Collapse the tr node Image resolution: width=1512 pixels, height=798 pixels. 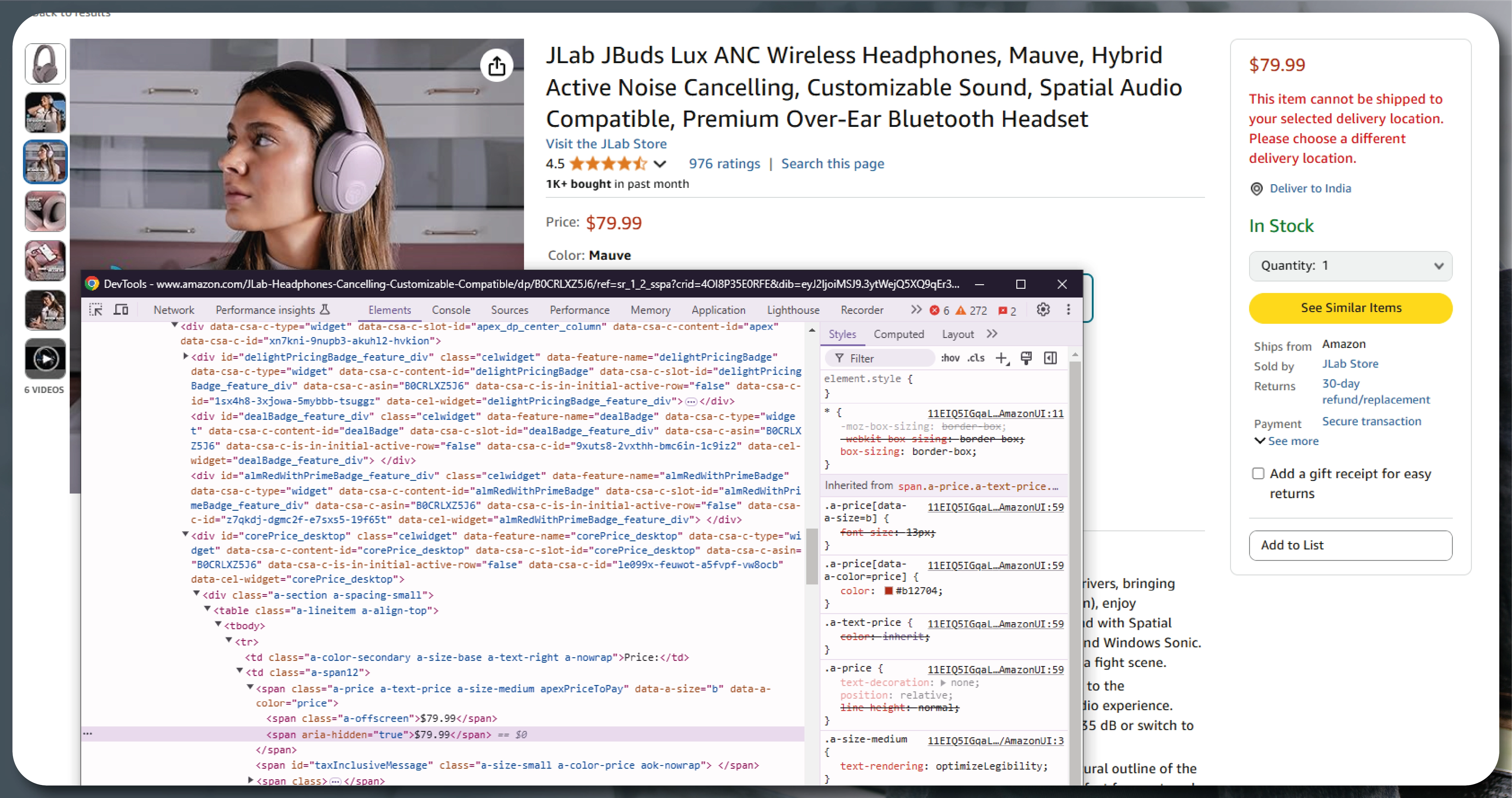coord(228,640)
